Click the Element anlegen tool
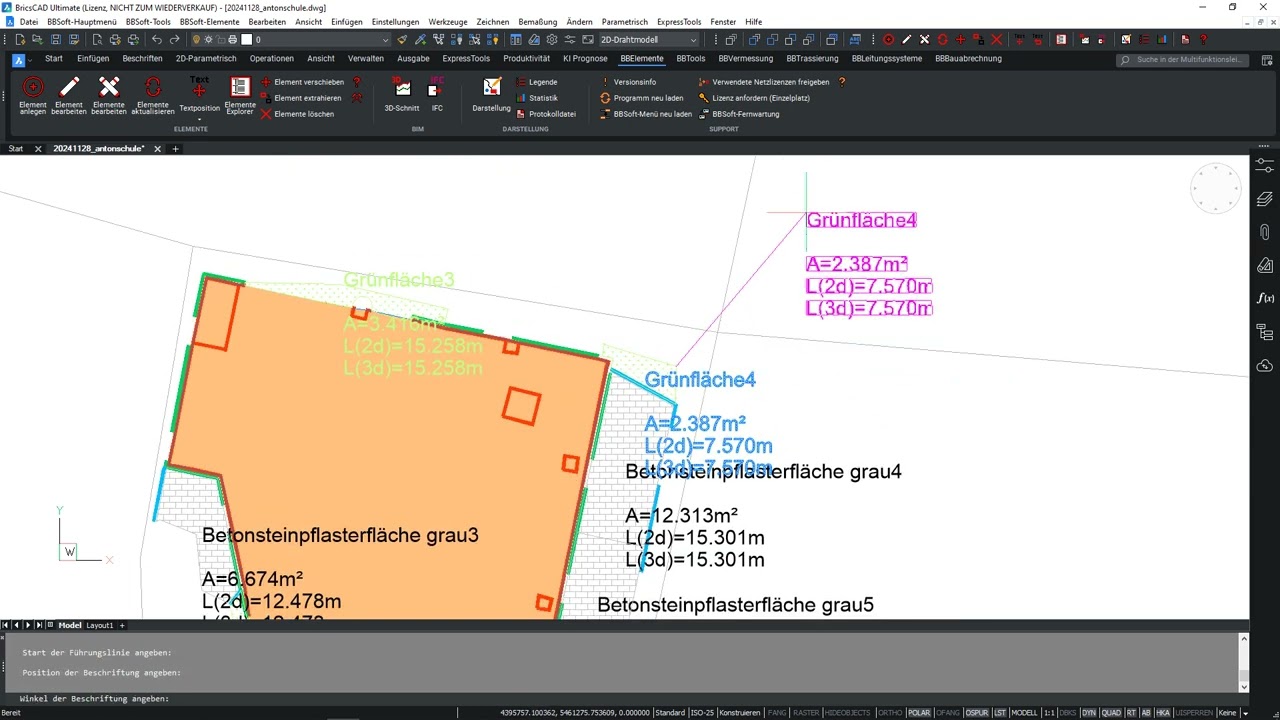The height and width of the screenshot is (720, 1280). [x=33, y=95]
